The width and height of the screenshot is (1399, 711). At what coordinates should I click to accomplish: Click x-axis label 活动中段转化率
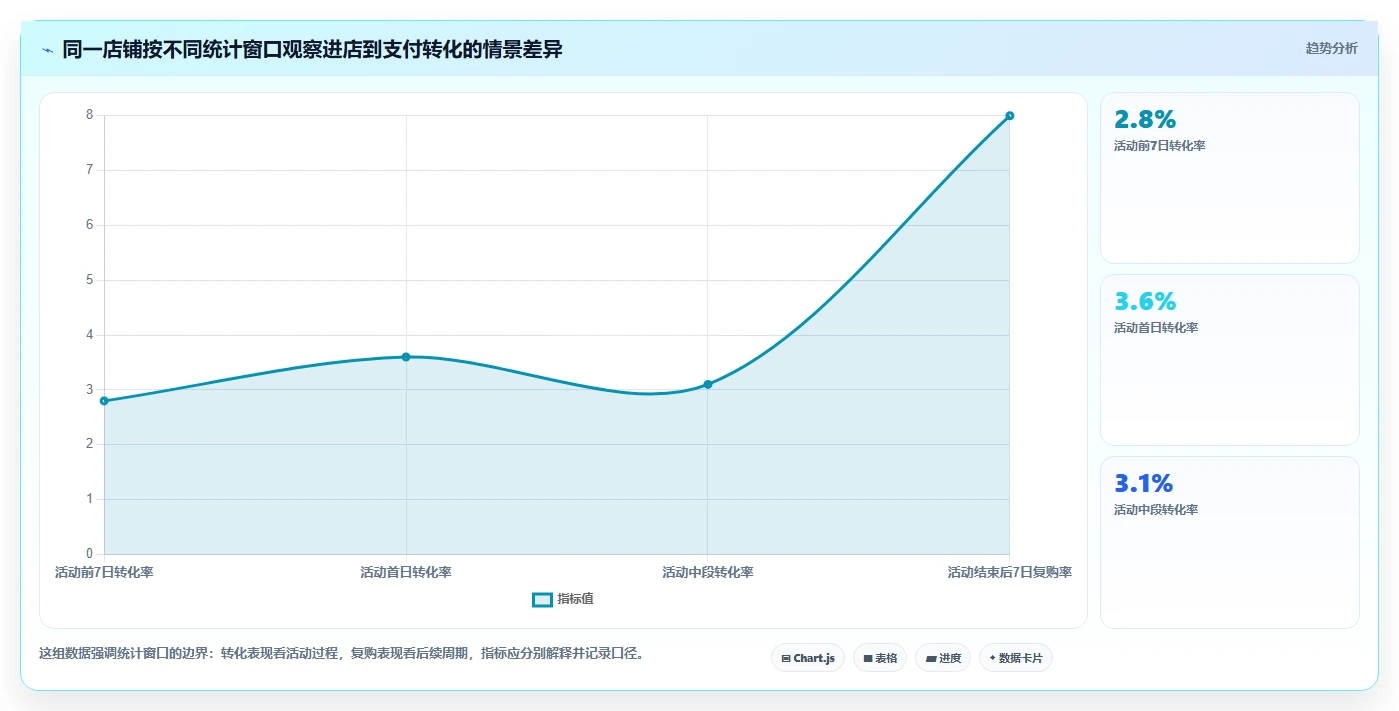707,573
